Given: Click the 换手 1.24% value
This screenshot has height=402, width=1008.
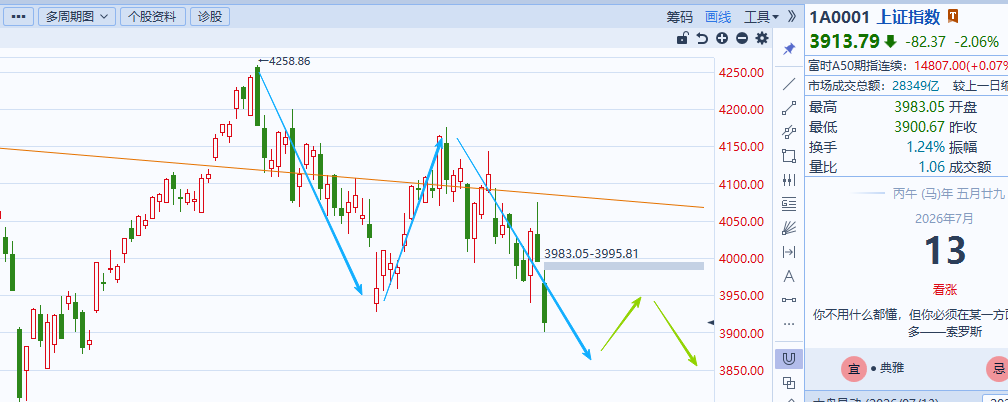Looking at the screenshot, I should pos(926,147).
